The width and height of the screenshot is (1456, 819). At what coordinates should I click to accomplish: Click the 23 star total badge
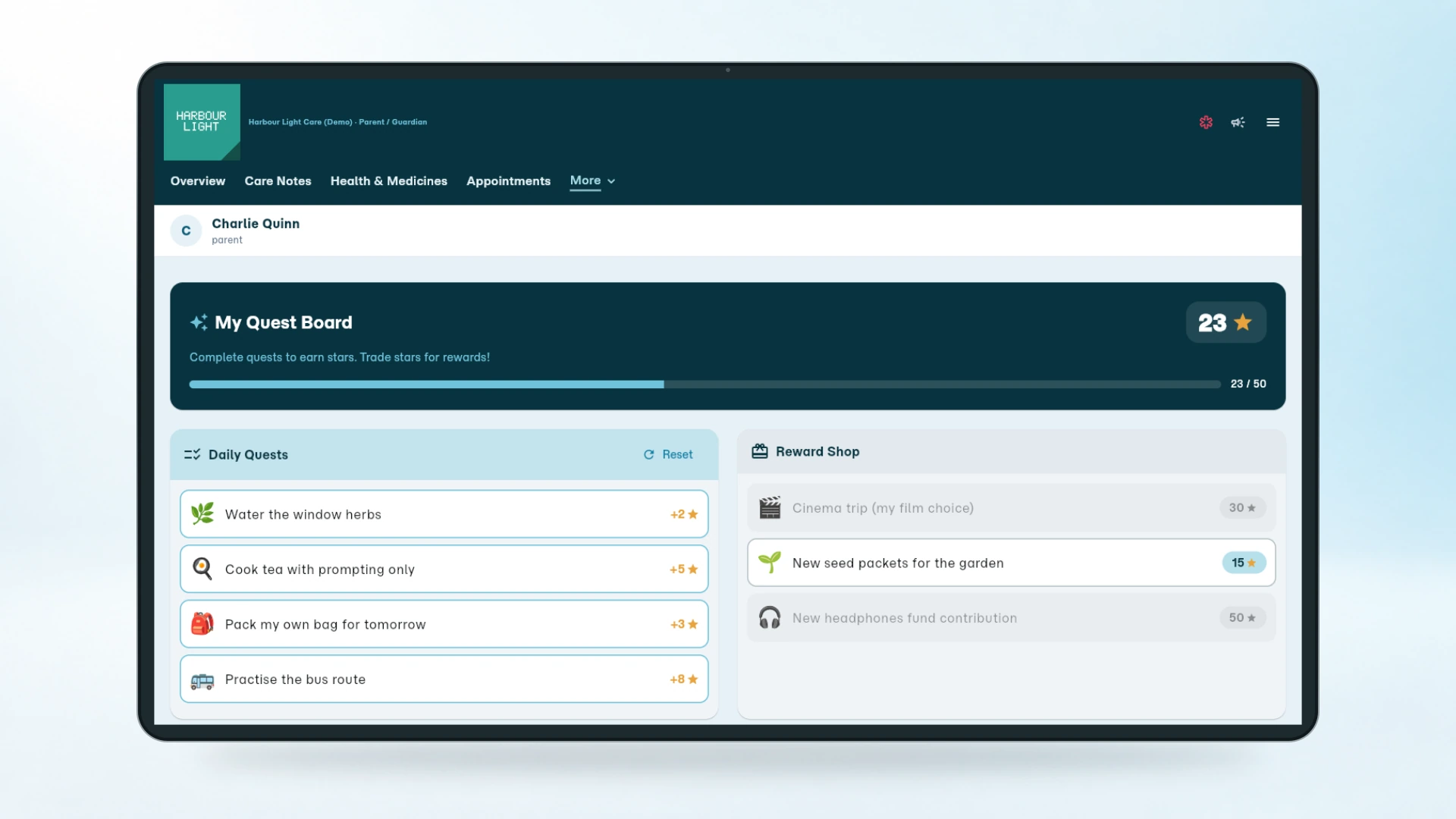1225,322
